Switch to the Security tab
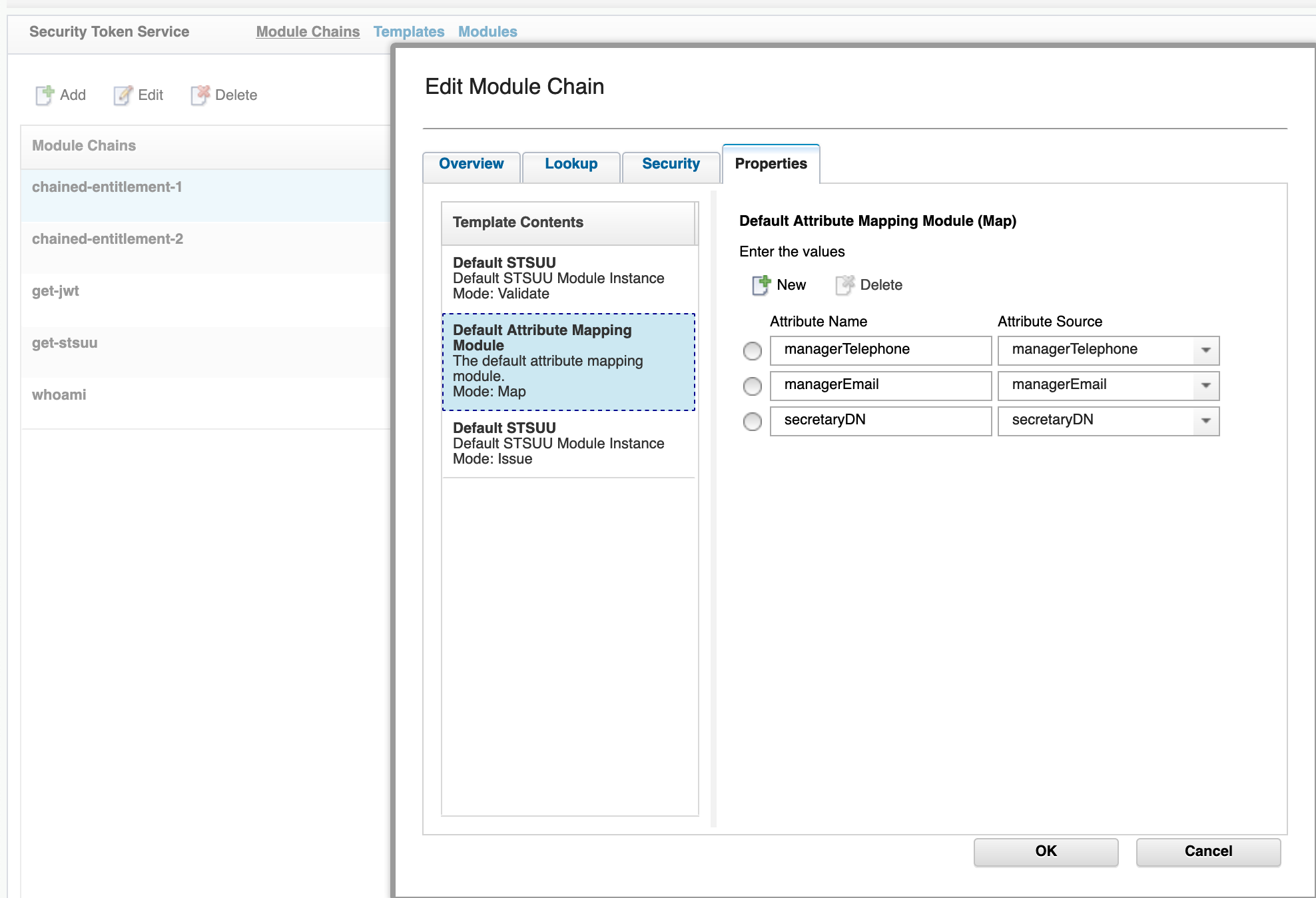Image resolution: width=1316 pixels, height=898 pixels. click(x=670, y=164)
